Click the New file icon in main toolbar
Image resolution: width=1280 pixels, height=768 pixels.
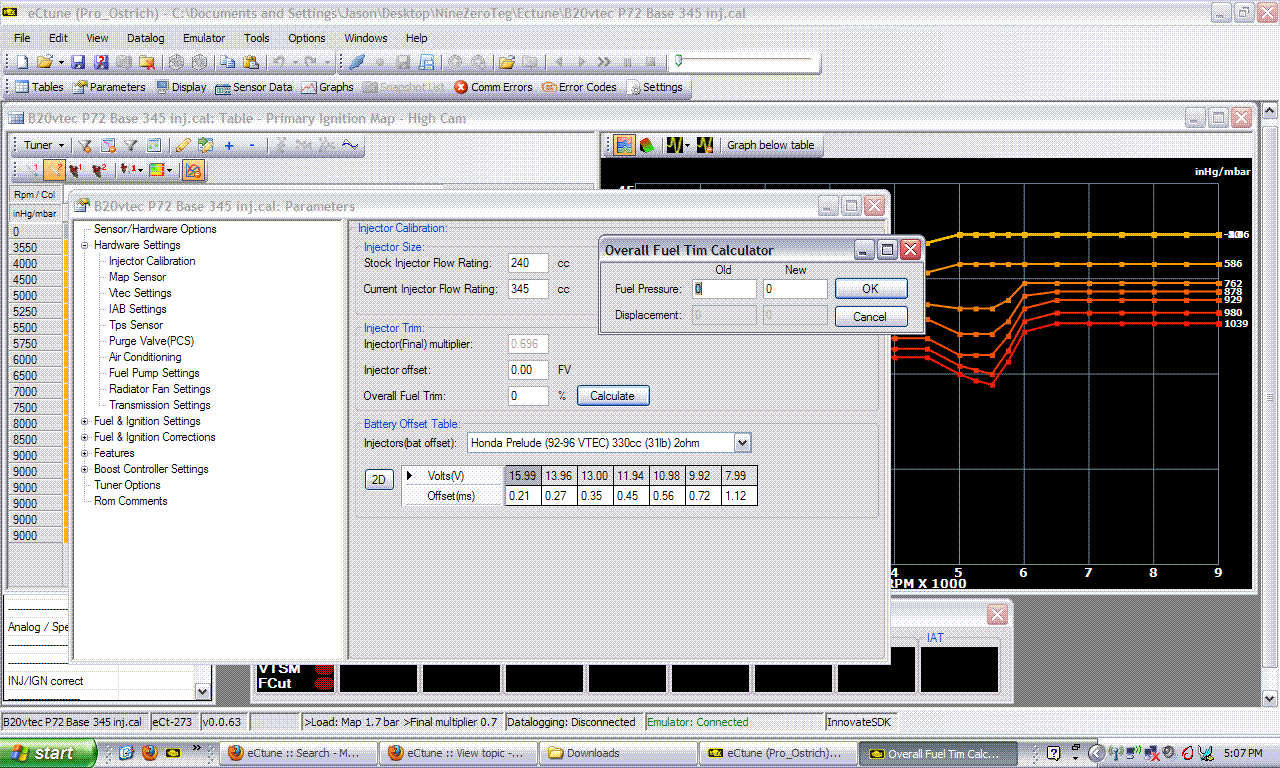pos(22,62)
